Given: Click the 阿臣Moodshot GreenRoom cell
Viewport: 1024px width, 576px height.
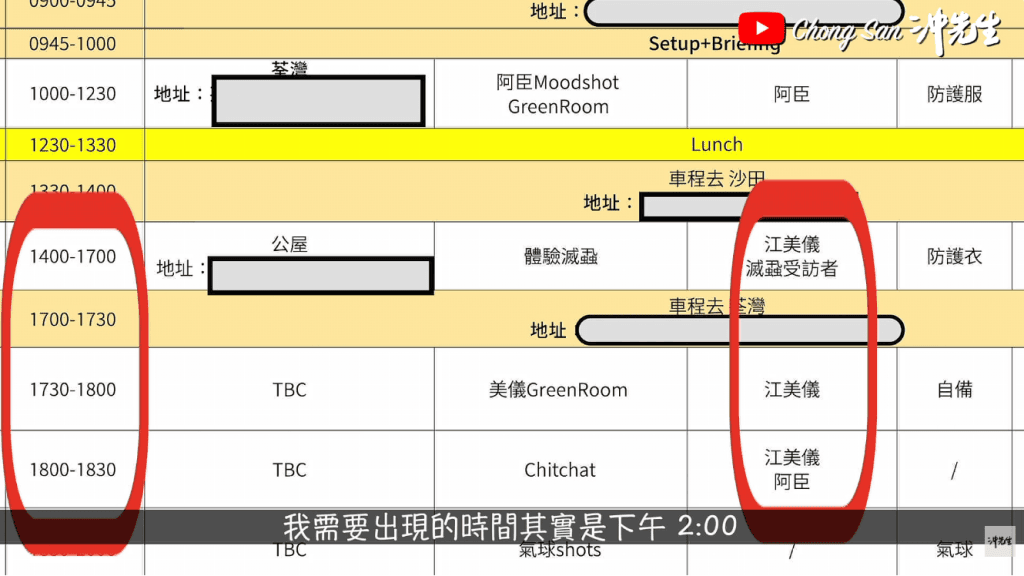Looking at the screenshot, I should (x=558, y=94).
